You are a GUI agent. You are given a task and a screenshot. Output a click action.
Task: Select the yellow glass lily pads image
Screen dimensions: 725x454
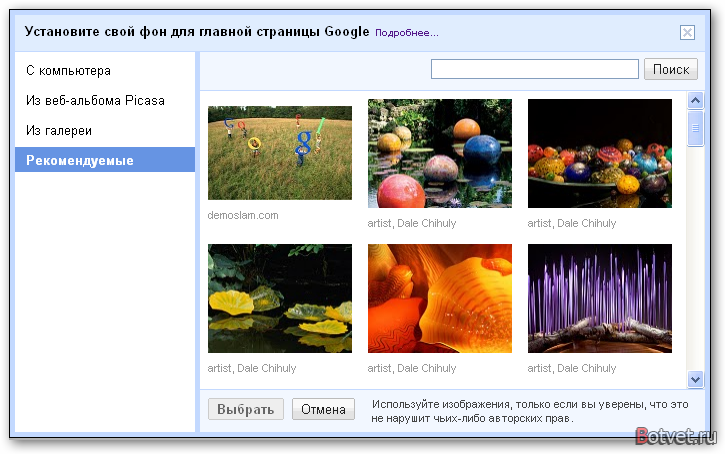coord(280,298)
